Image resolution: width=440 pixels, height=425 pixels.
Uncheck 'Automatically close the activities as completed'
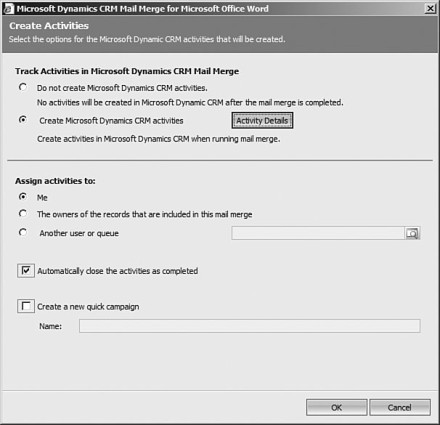26,271
